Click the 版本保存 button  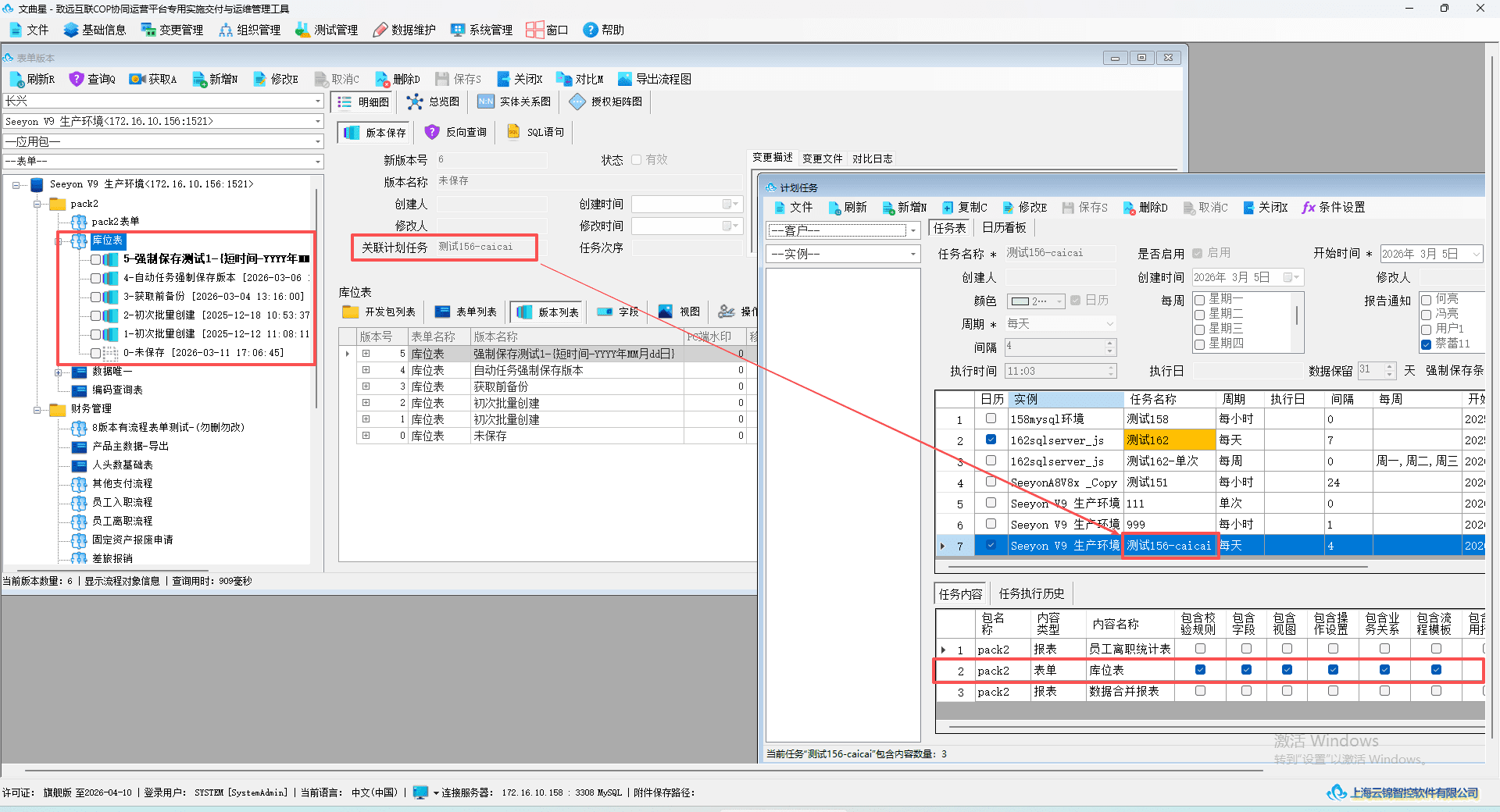[x=376, y=132]
